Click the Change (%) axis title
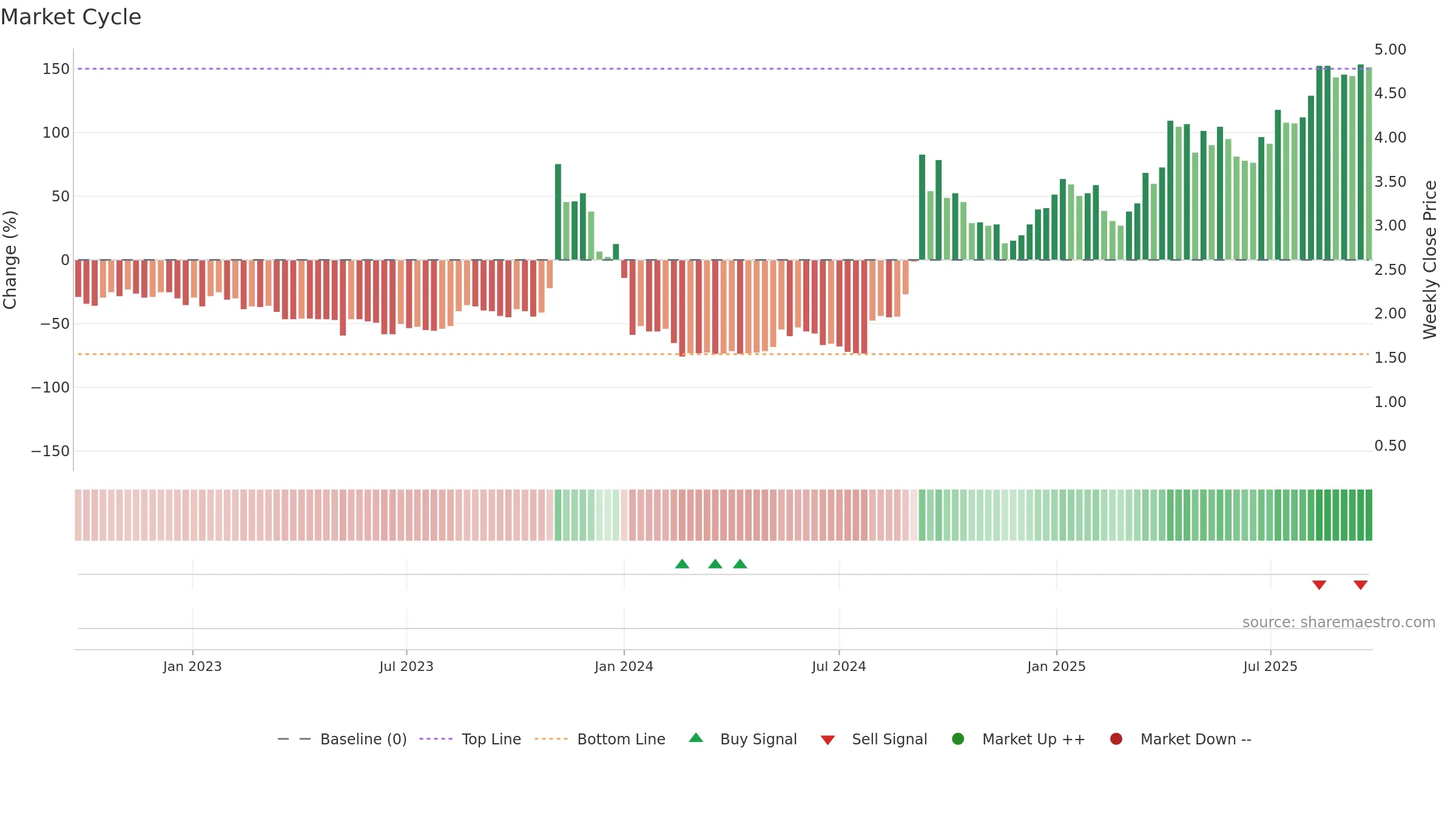 [x=10, y=260]
